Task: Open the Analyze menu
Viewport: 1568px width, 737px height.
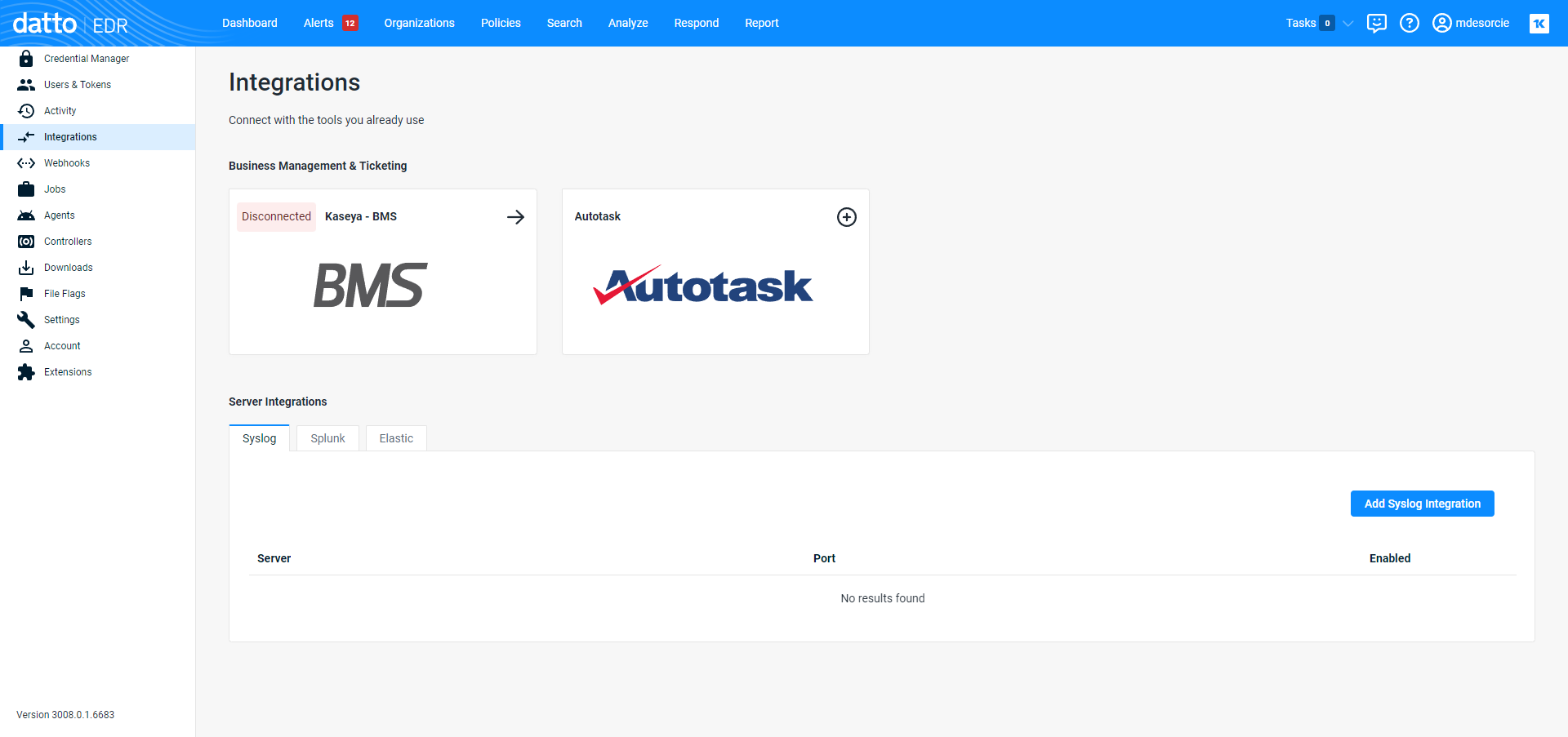Action: [628, 23]
